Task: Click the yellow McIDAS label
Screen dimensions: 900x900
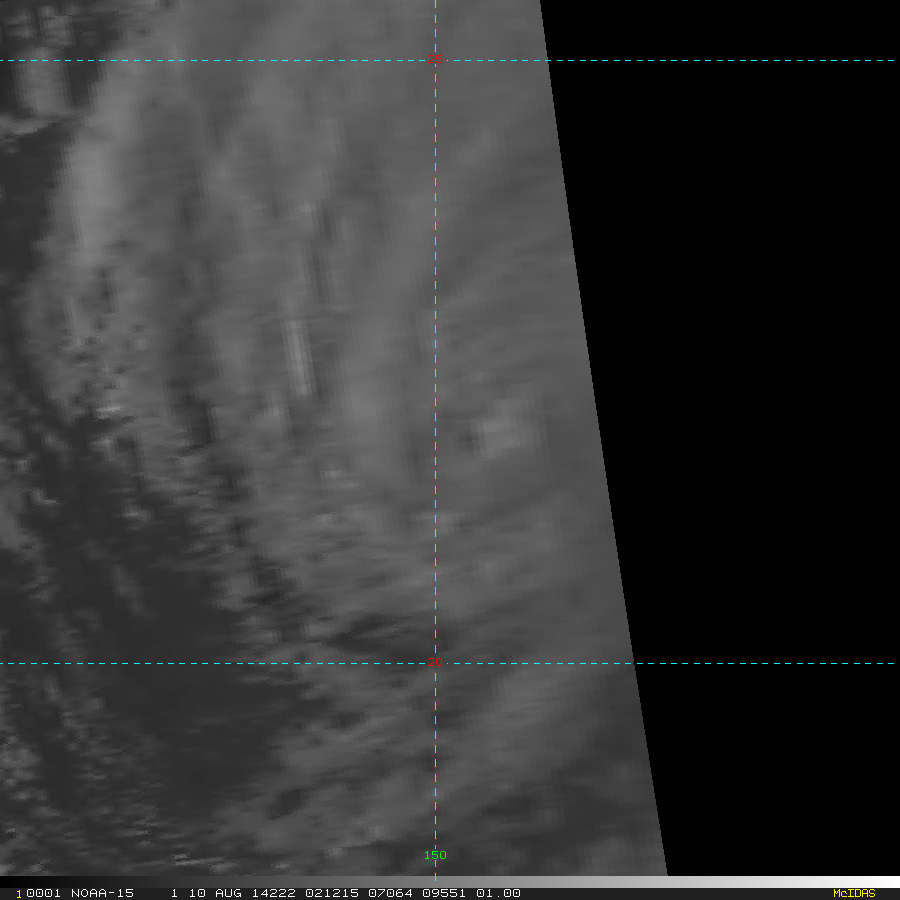Action: 853,893
